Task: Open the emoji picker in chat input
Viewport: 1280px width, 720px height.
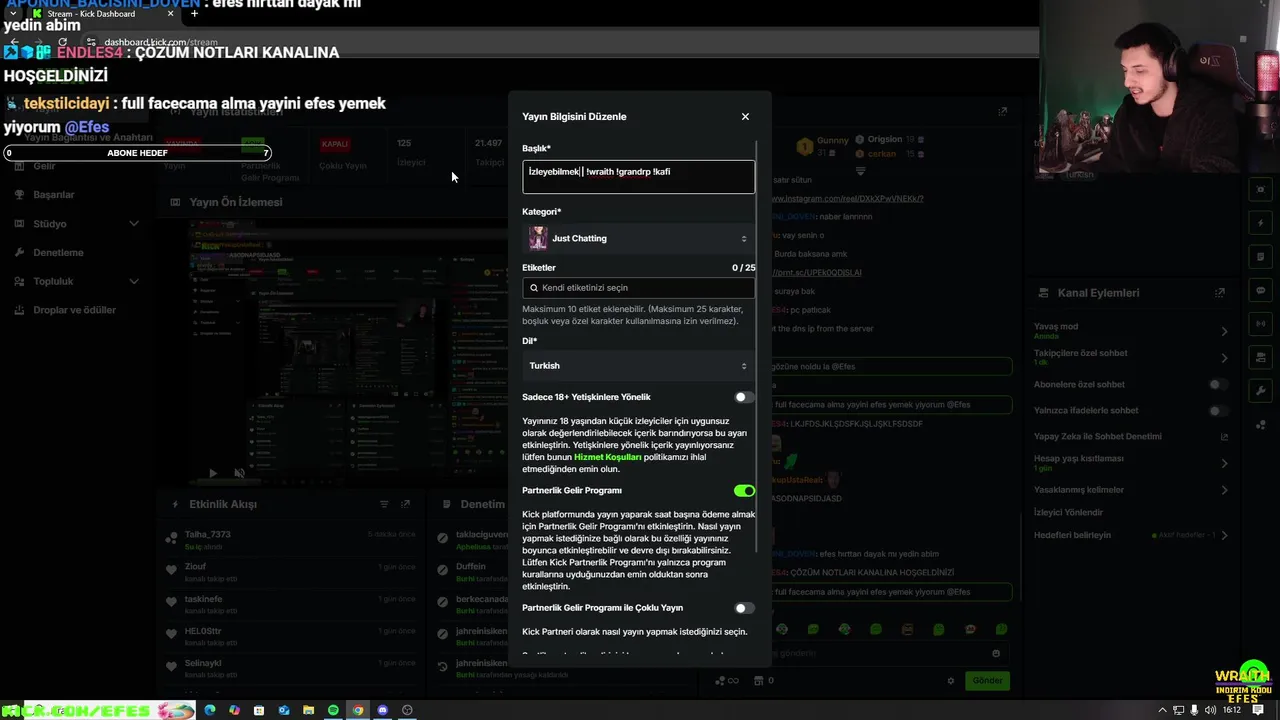Action: point(996,654)
